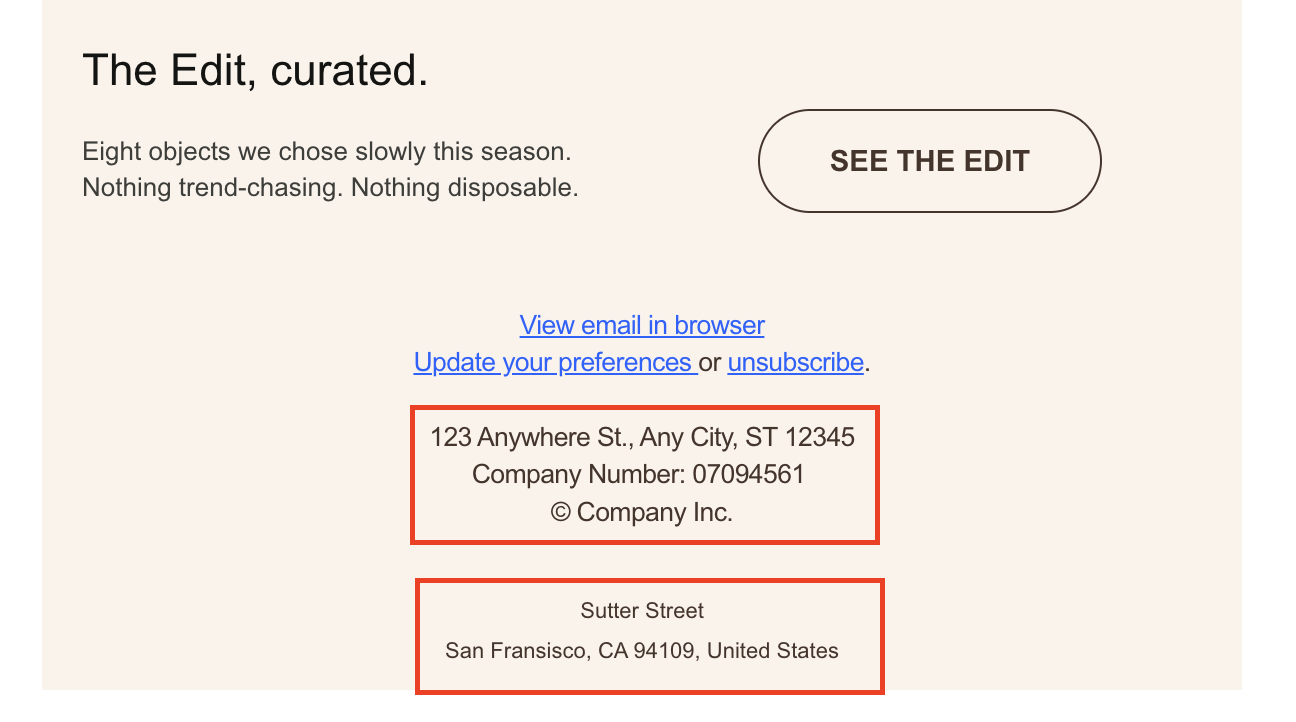Open the View email in browser link
Image resolution: width=1296 pixels, height=722 pixels.
pyautogui.click(x=642, y=325)
